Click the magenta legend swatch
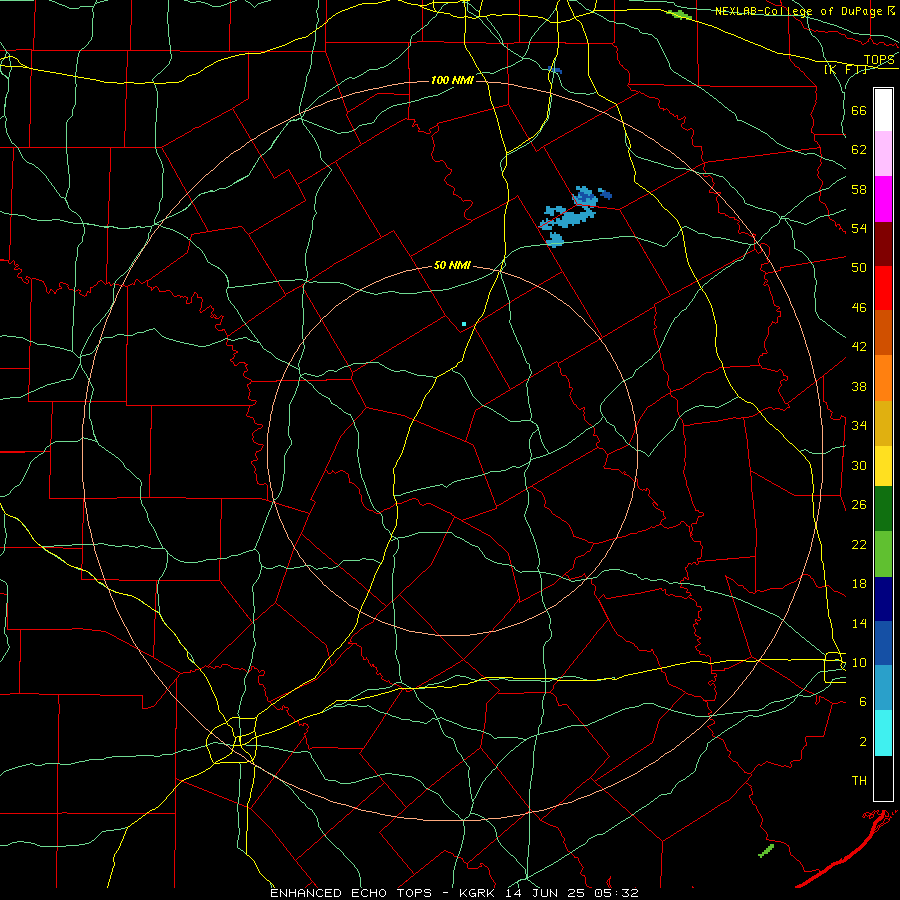Screen dimensions: 900x900 [x=883, y=199]
